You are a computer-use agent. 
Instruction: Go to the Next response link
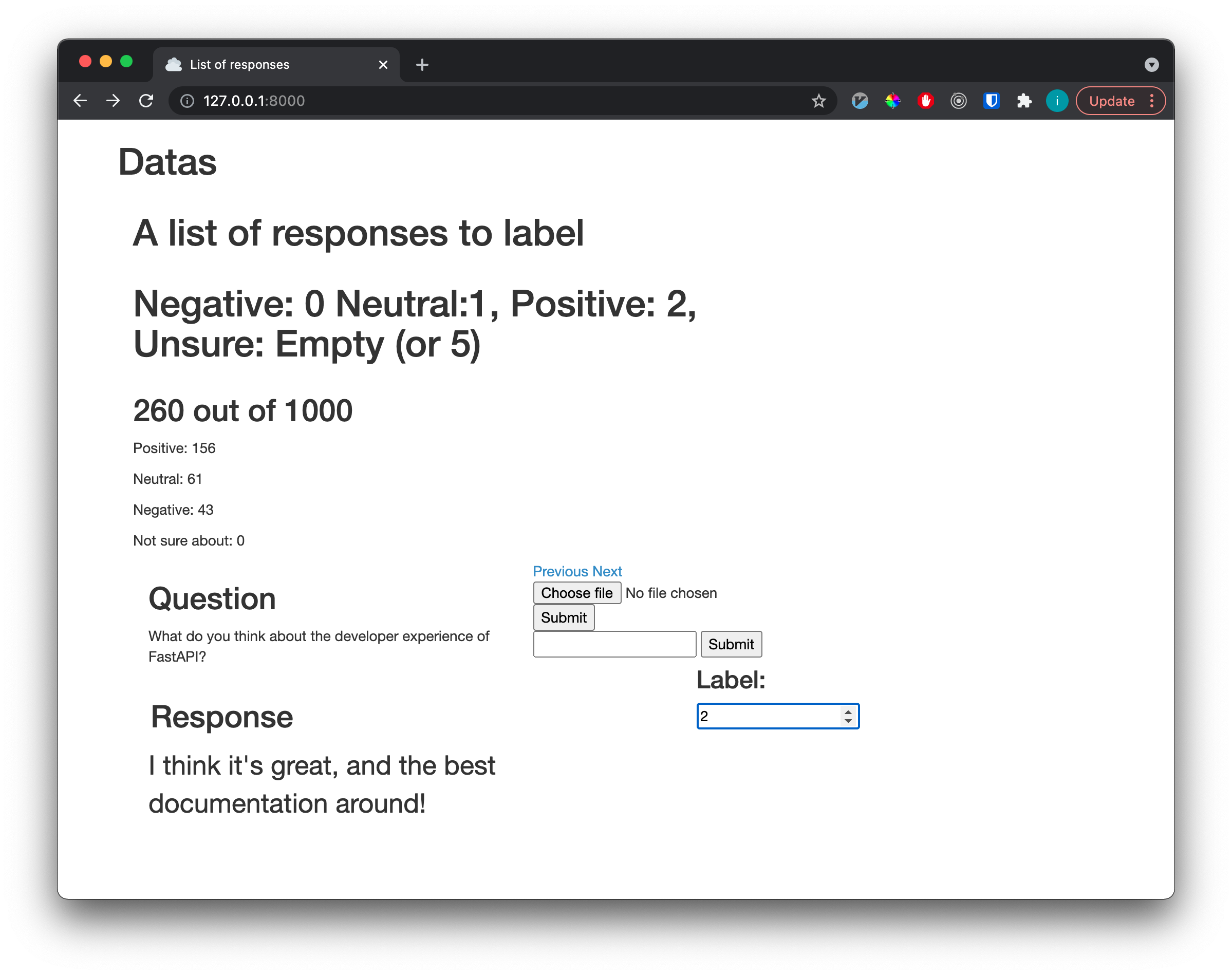607,571
